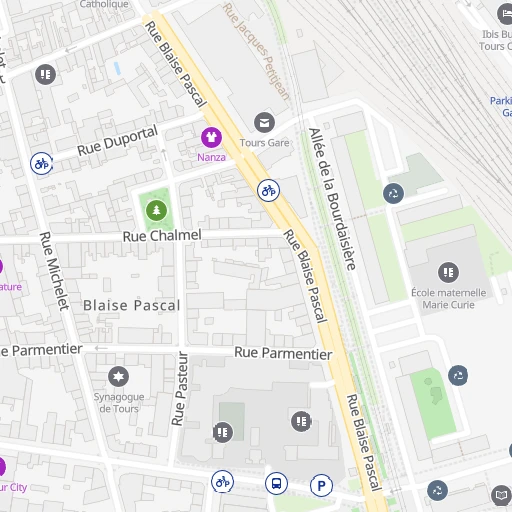Click the Blaise Pascal neighborhood label
512x512 pixels.
tap(132, 305)
